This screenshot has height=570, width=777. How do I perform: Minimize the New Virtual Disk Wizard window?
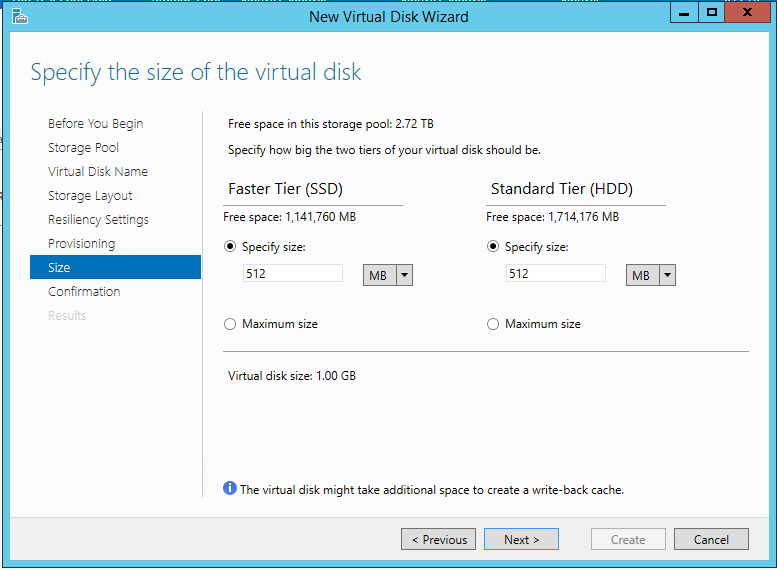pyautogui.click(x=684, y=12)
